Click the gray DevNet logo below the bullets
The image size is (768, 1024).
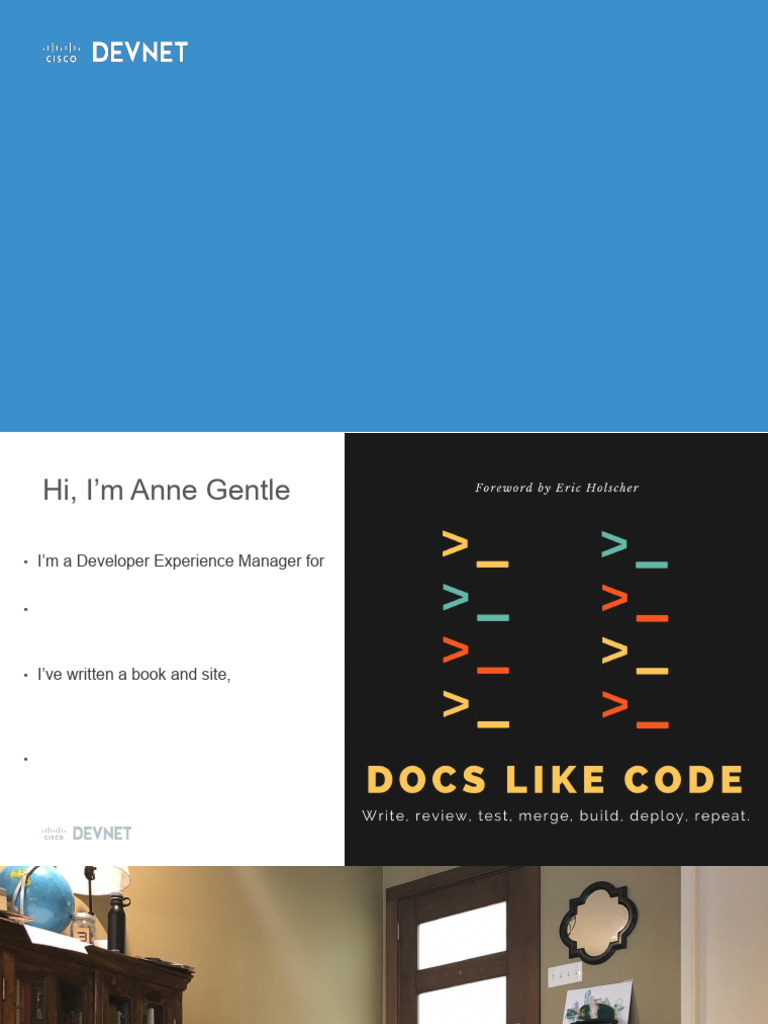(87, 832)
